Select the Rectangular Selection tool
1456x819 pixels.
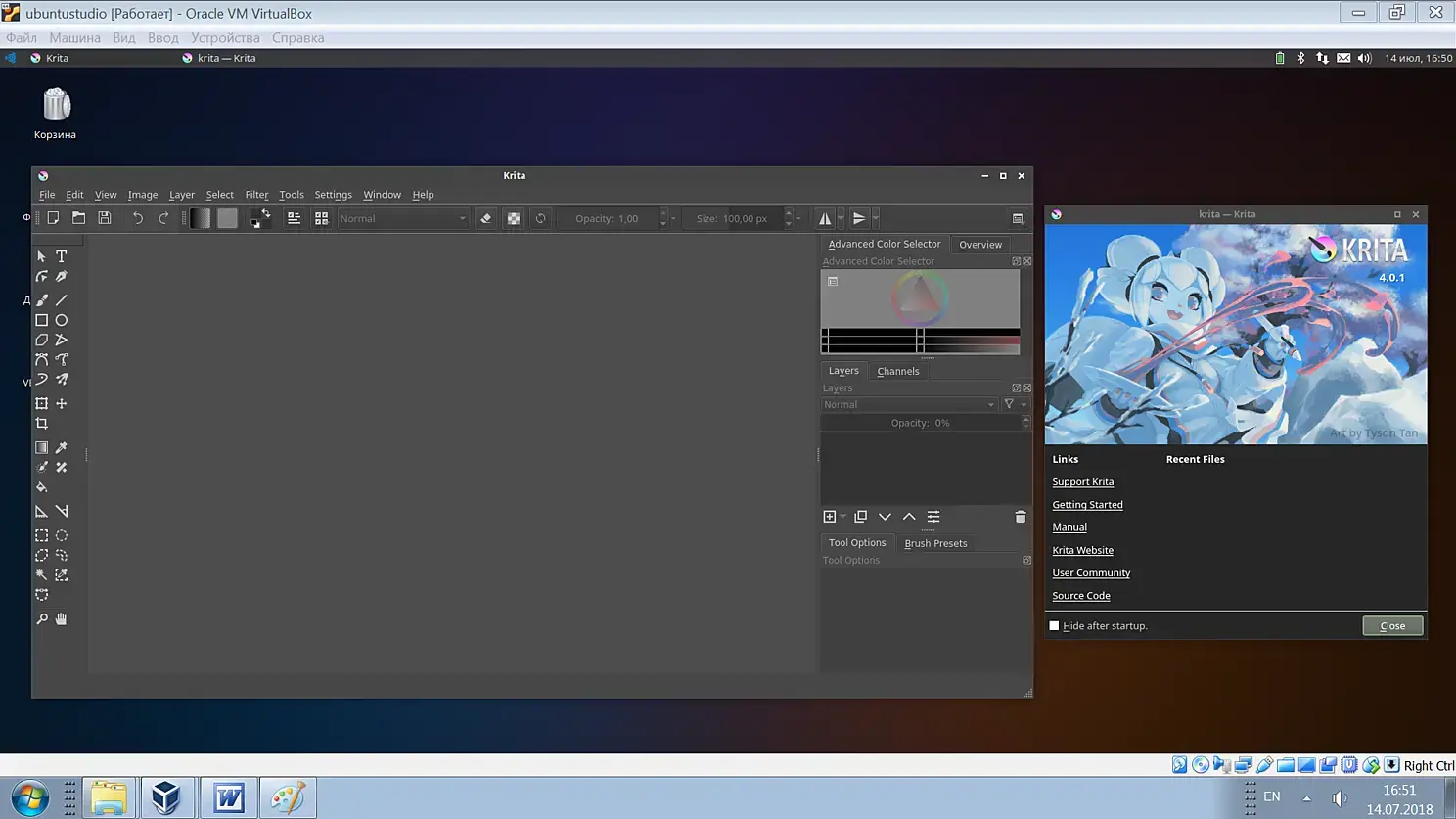(x=41, y=535)
